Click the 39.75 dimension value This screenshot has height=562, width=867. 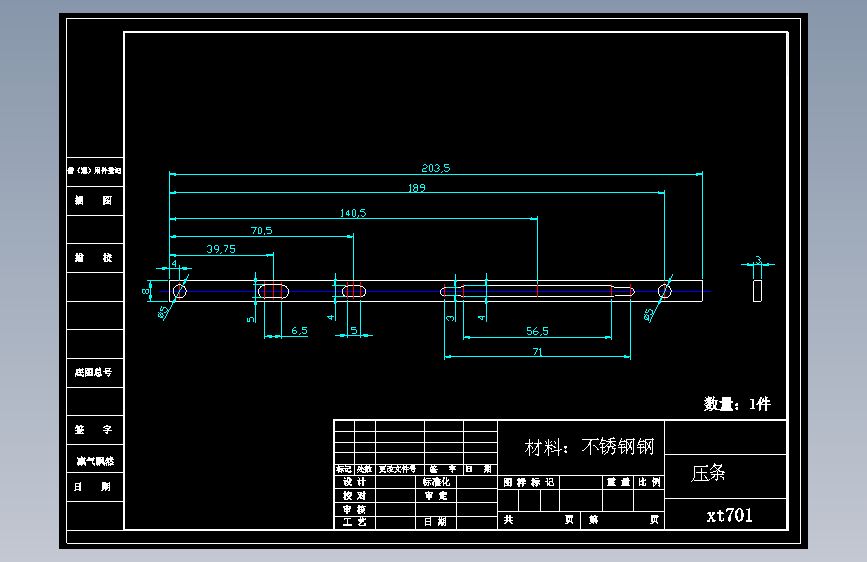coord(221,249)
